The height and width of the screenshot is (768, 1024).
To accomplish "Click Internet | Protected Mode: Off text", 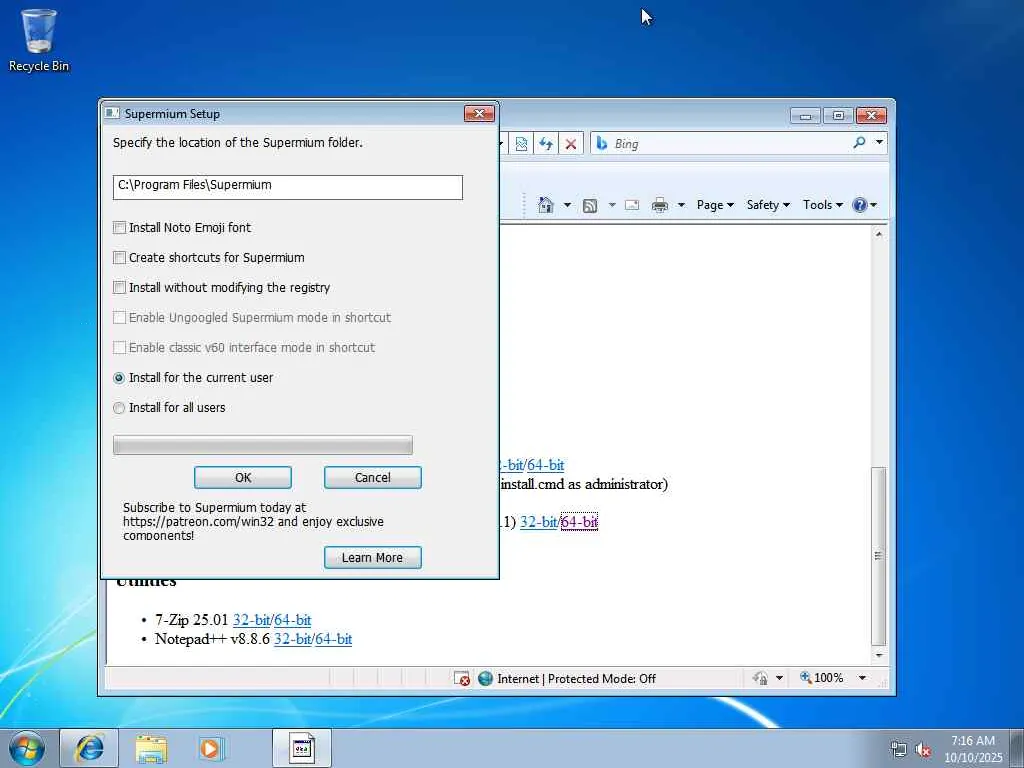I will pos(577,679).
